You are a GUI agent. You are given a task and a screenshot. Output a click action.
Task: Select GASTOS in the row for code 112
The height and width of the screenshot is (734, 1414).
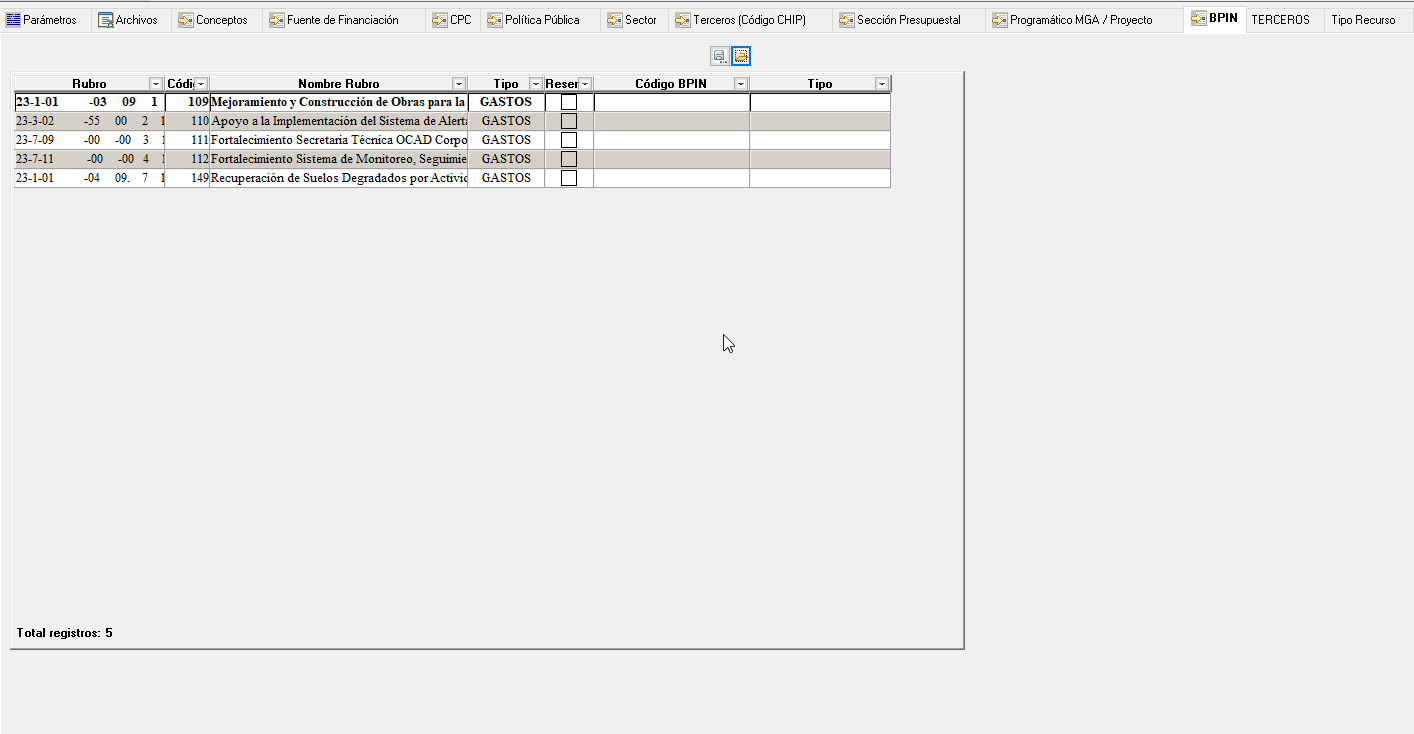[506, 159]
